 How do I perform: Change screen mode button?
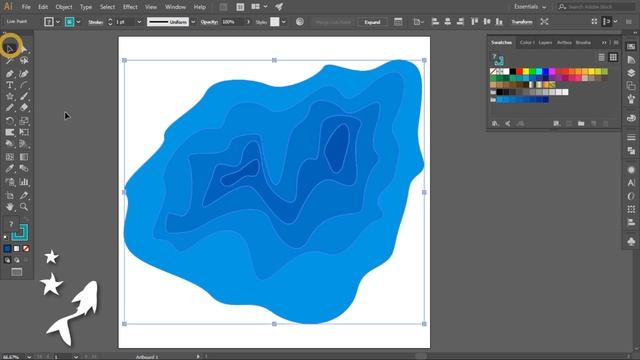pyautogui.click(x=17, y=272)
